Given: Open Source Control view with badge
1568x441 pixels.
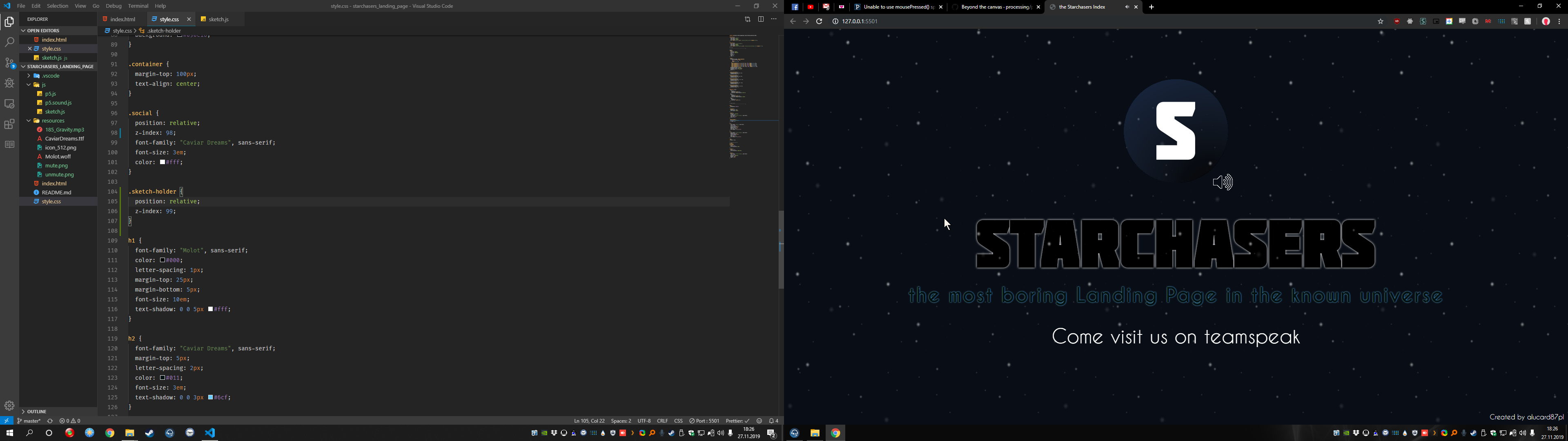Looking at the screenshot, I should point(9,63).
